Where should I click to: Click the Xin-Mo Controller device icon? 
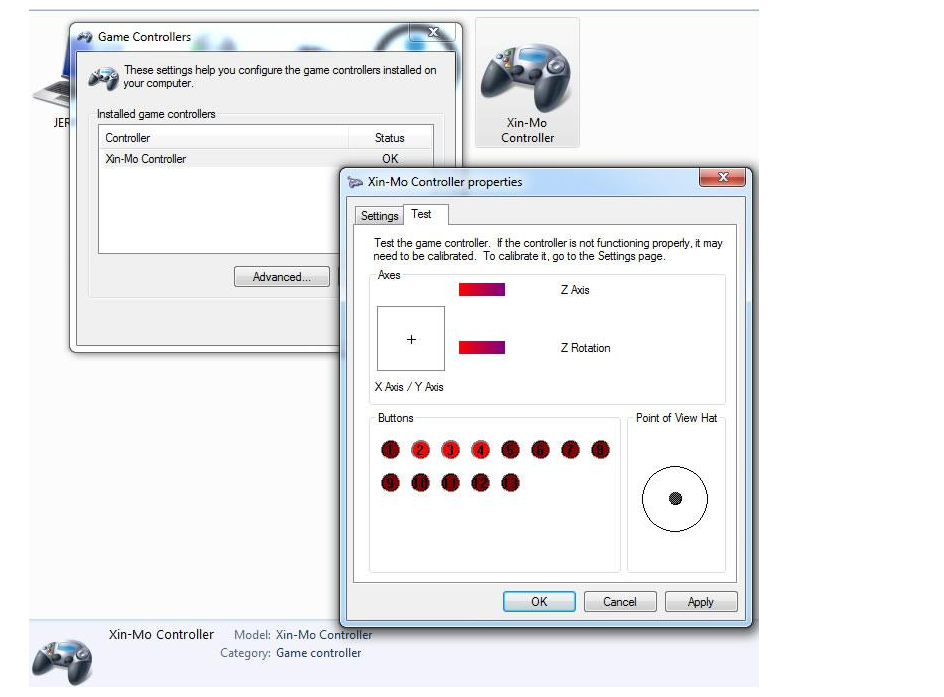[527, 82]
